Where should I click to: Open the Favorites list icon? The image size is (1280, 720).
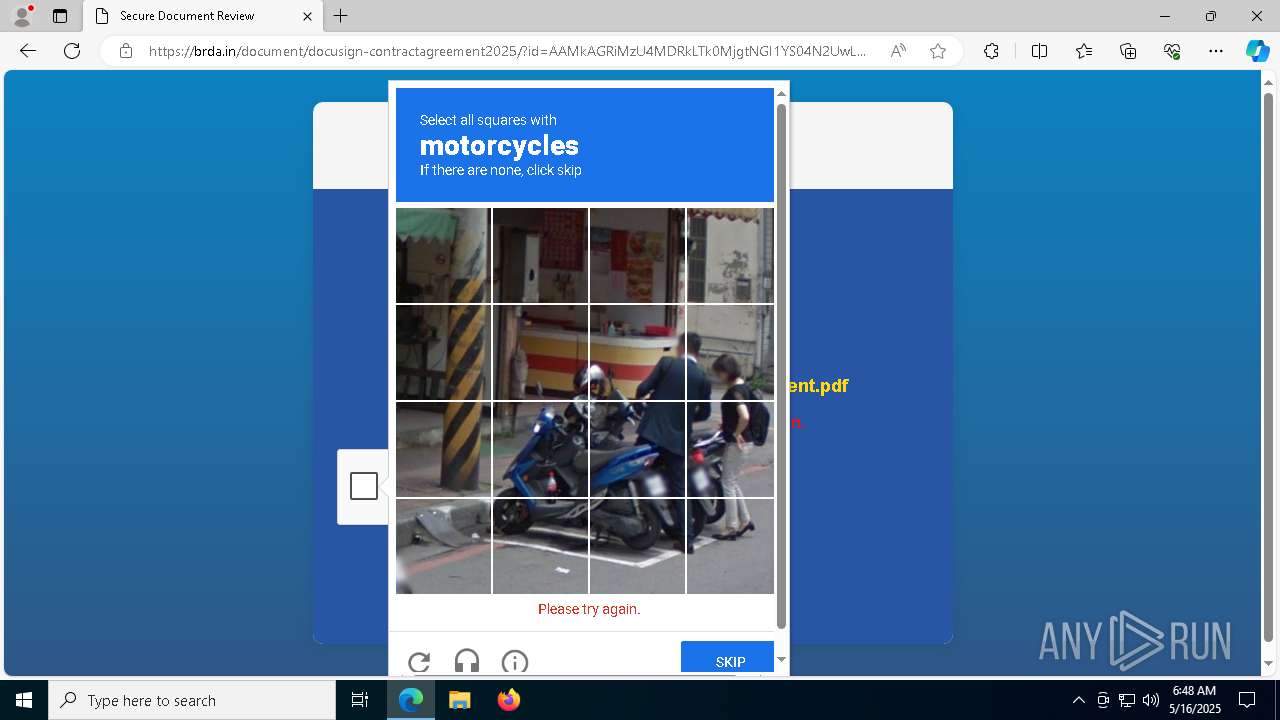pyautogui.click(x=1084, y=51)
